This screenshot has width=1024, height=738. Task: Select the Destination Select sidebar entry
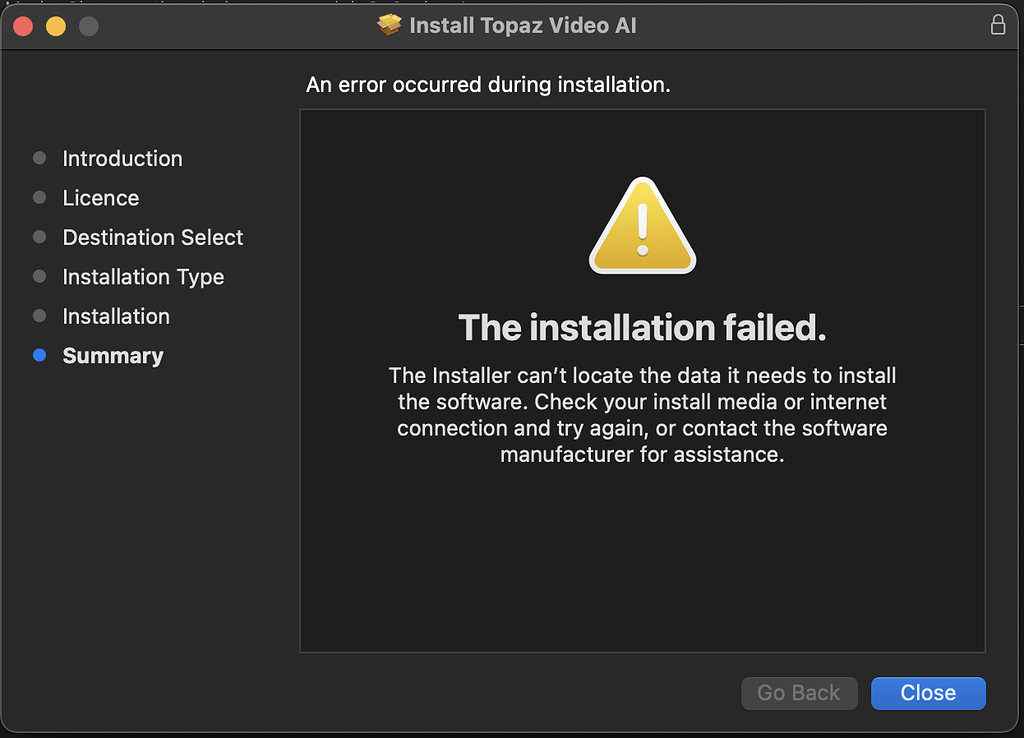152,237
